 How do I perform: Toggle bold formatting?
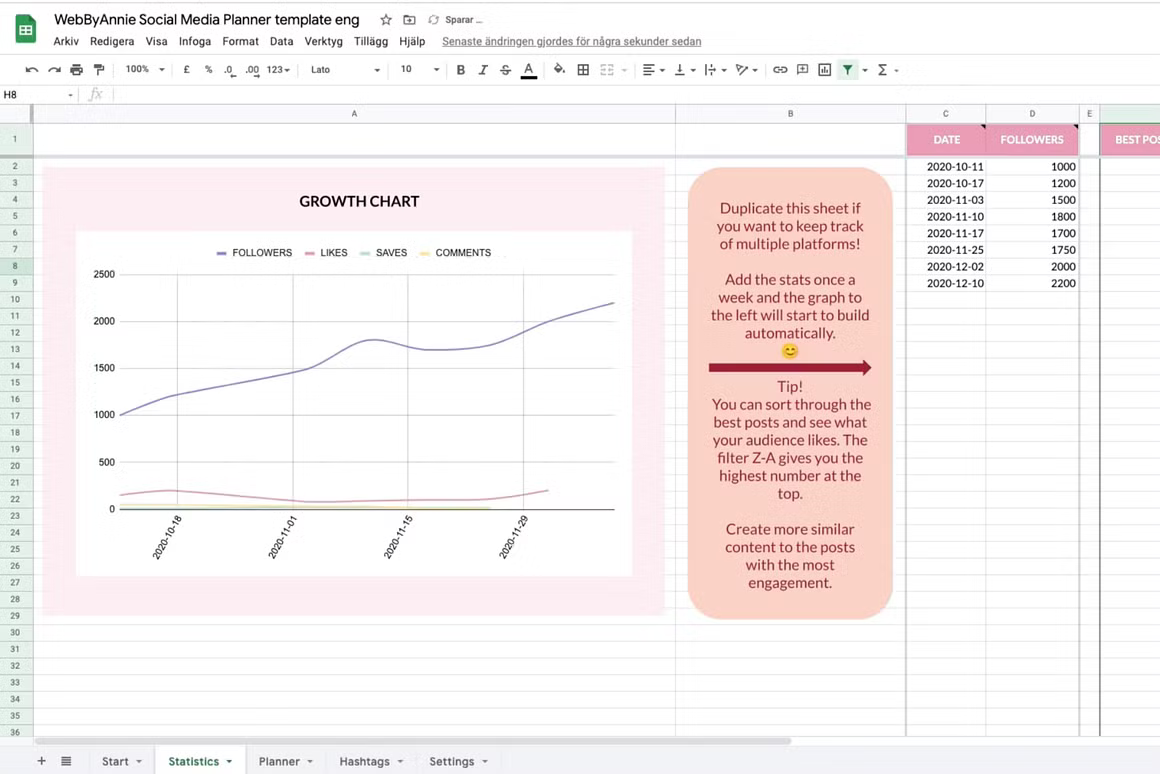(460, 70)
